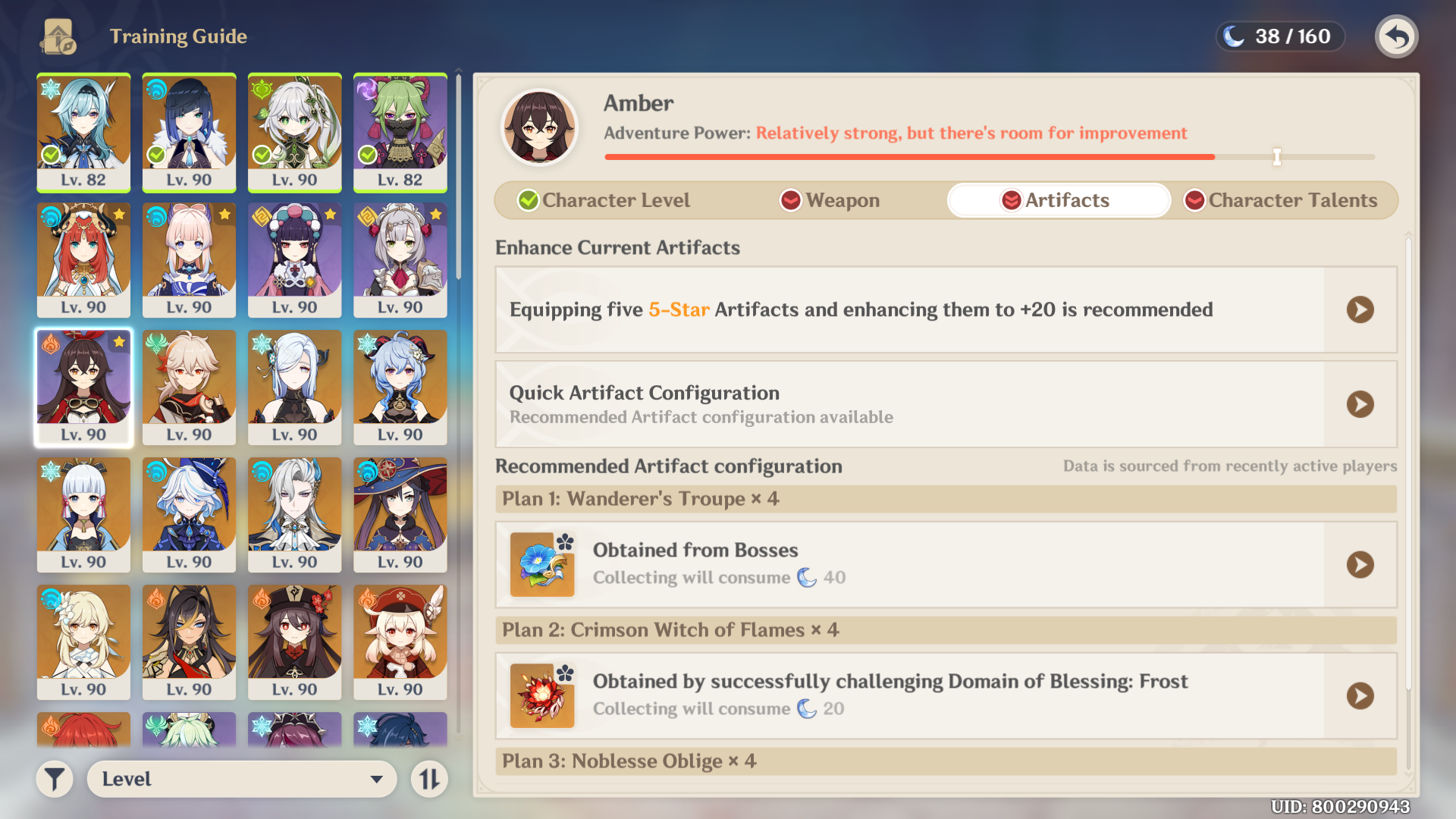Toggle the sort order arrows icon
The image size is (1456, 819).
coord(429,779)
